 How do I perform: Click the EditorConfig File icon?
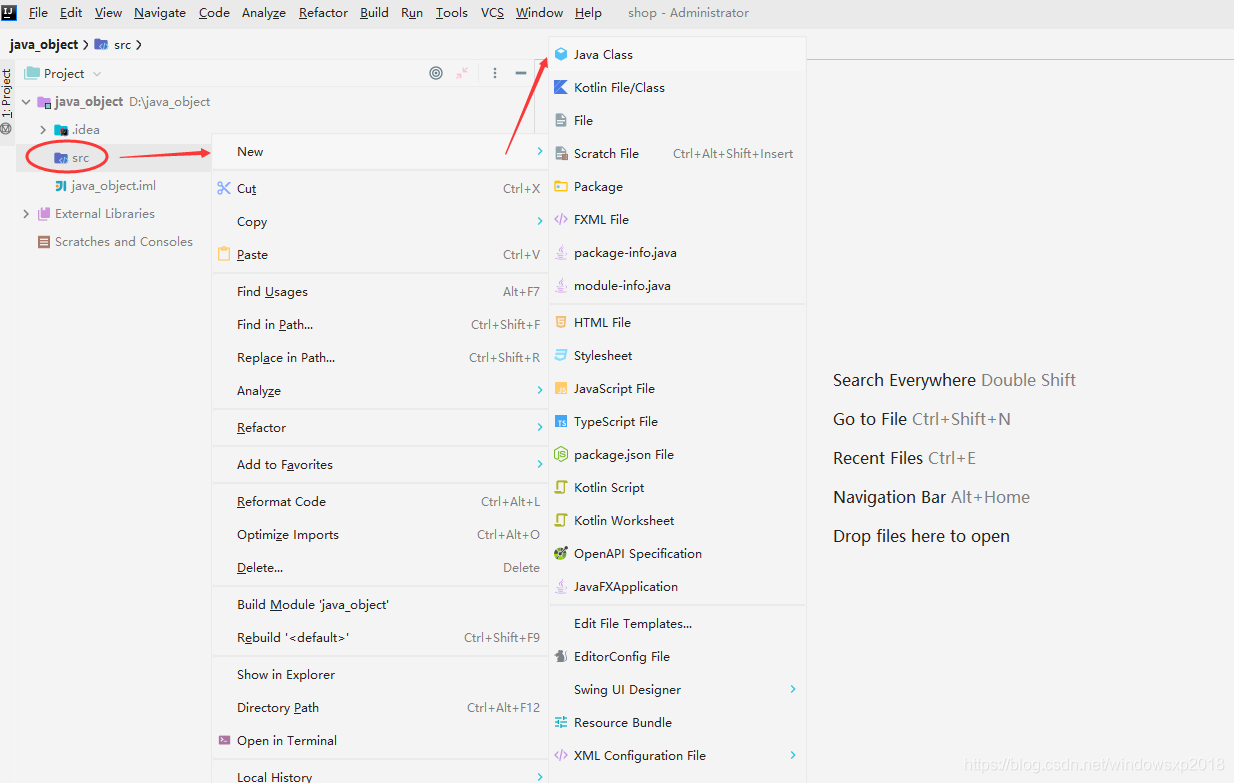561,657
